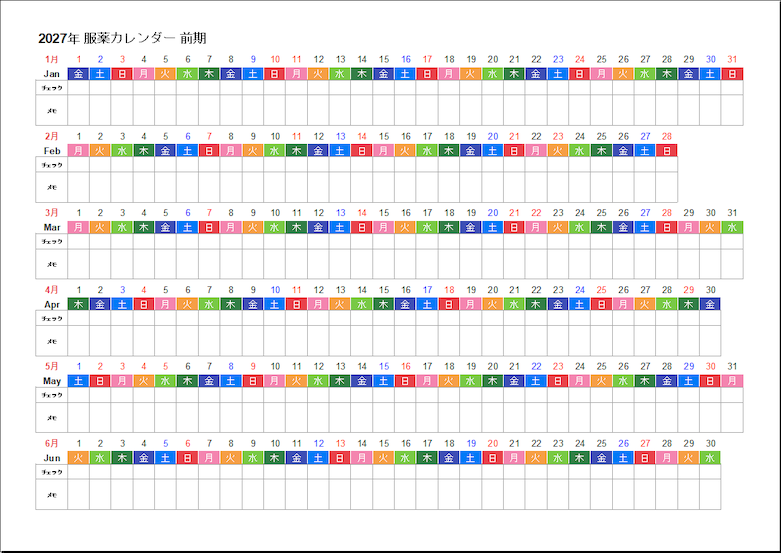Select the 6月 month label

click(51, 443)
